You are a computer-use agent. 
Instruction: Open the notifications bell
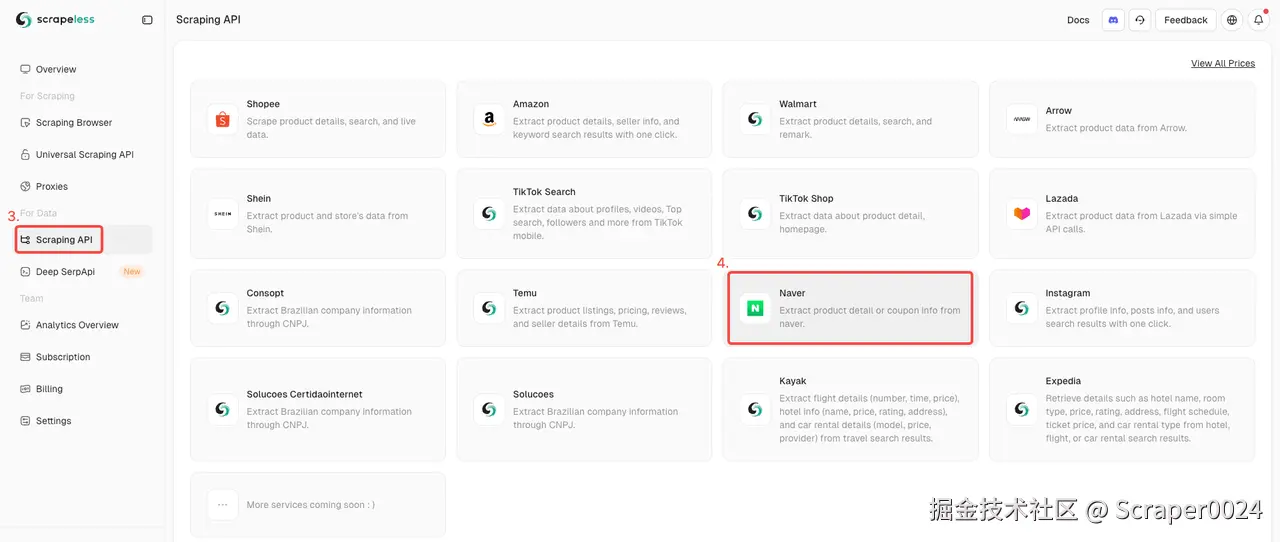pos(1259,20)
